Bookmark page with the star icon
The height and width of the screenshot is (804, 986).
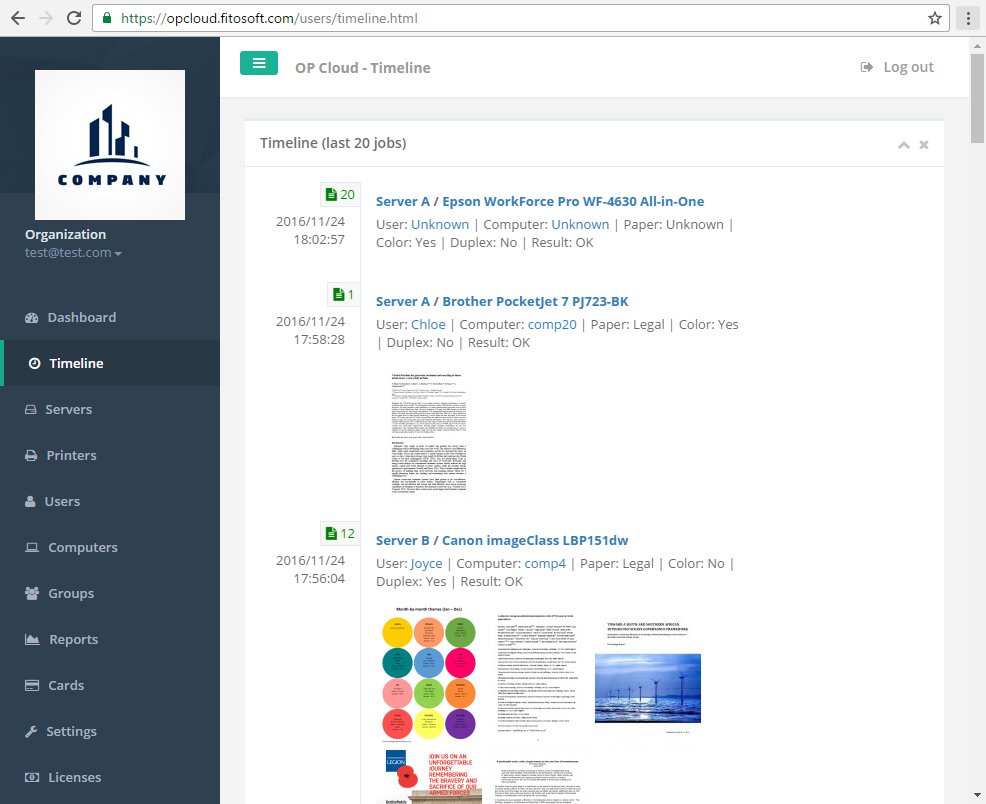(934, 18)
